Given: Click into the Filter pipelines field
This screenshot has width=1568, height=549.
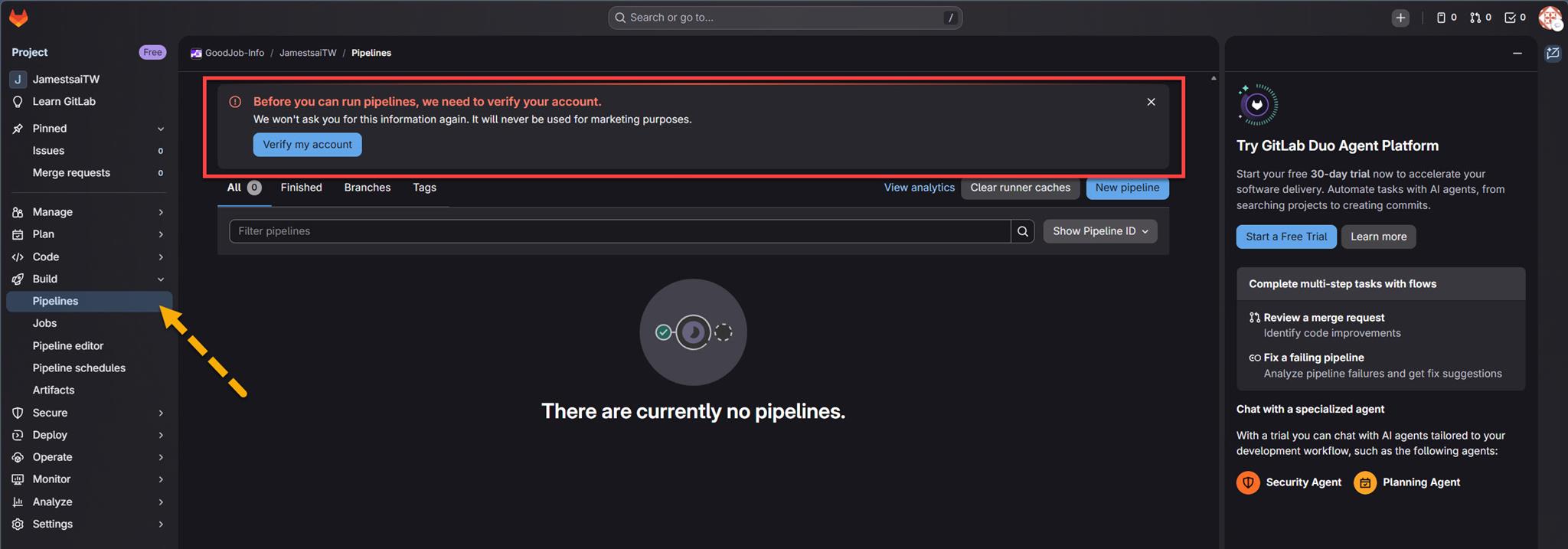Looking at the screenshot, I should [x=619, y=231].
